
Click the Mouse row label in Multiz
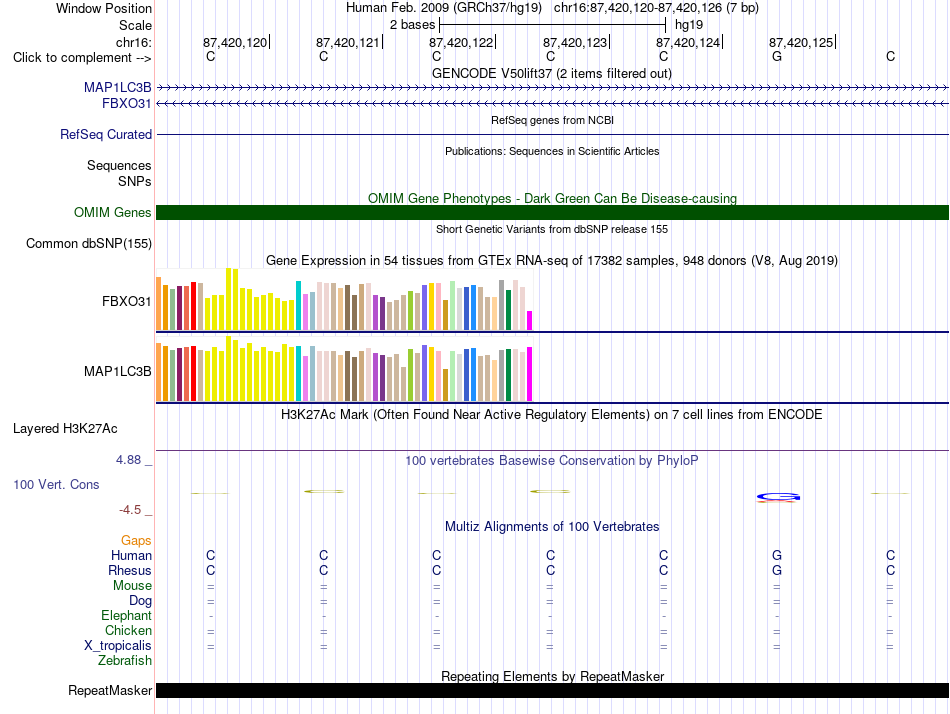[132, 586]
